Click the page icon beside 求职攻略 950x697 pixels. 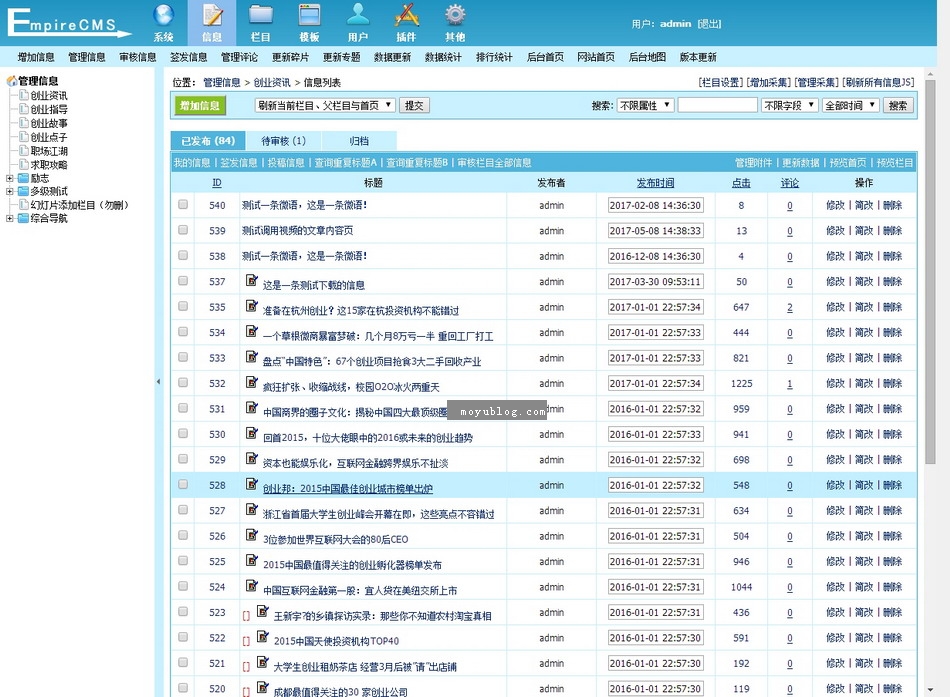pos(24,164)
